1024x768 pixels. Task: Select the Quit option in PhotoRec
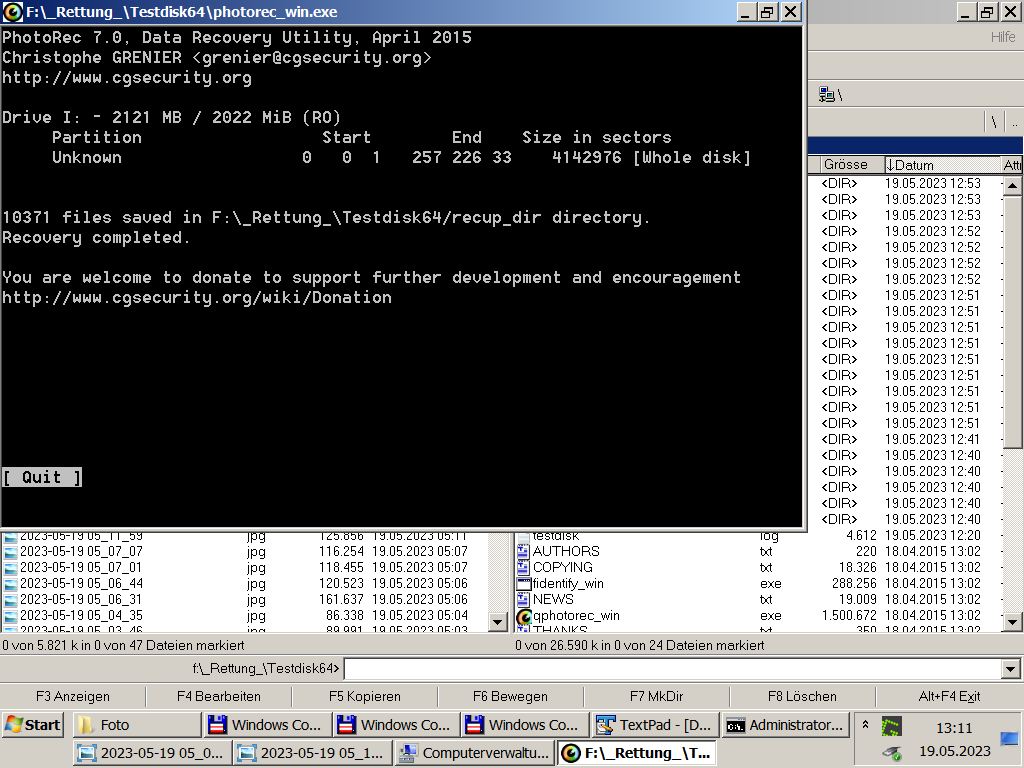point(42,477)
